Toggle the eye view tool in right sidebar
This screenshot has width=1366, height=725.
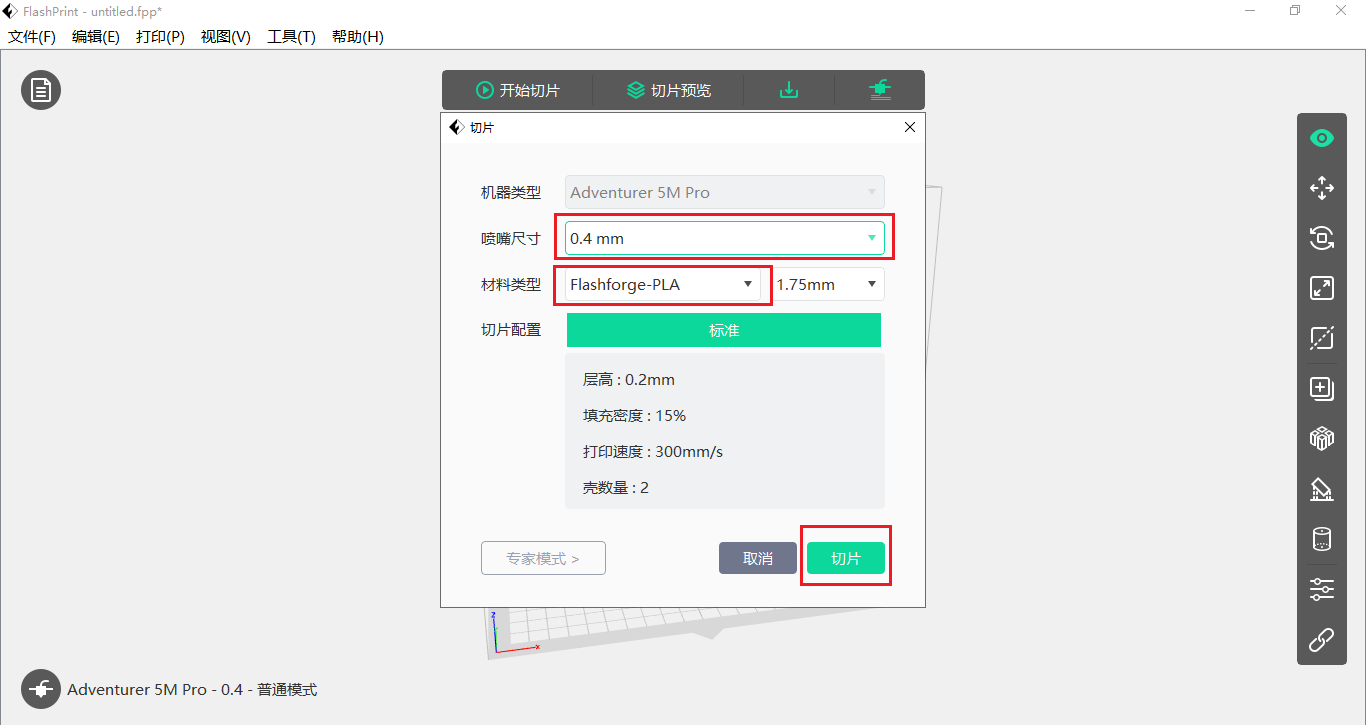point(1322,138)
